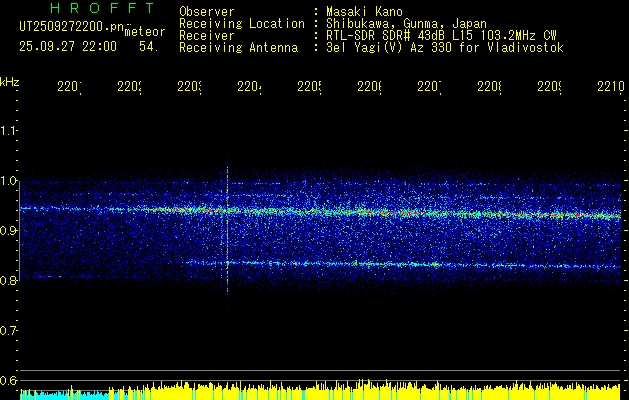
Task: Click the 'Receiver' label
Action: pyautogui.click(x=207, y=36)
